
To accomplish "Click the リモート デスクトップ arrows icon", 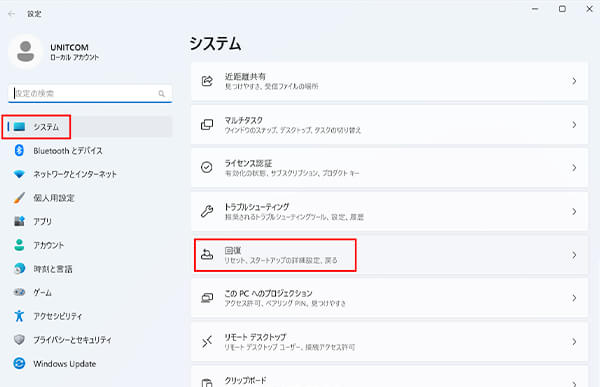I will [207, 341].
